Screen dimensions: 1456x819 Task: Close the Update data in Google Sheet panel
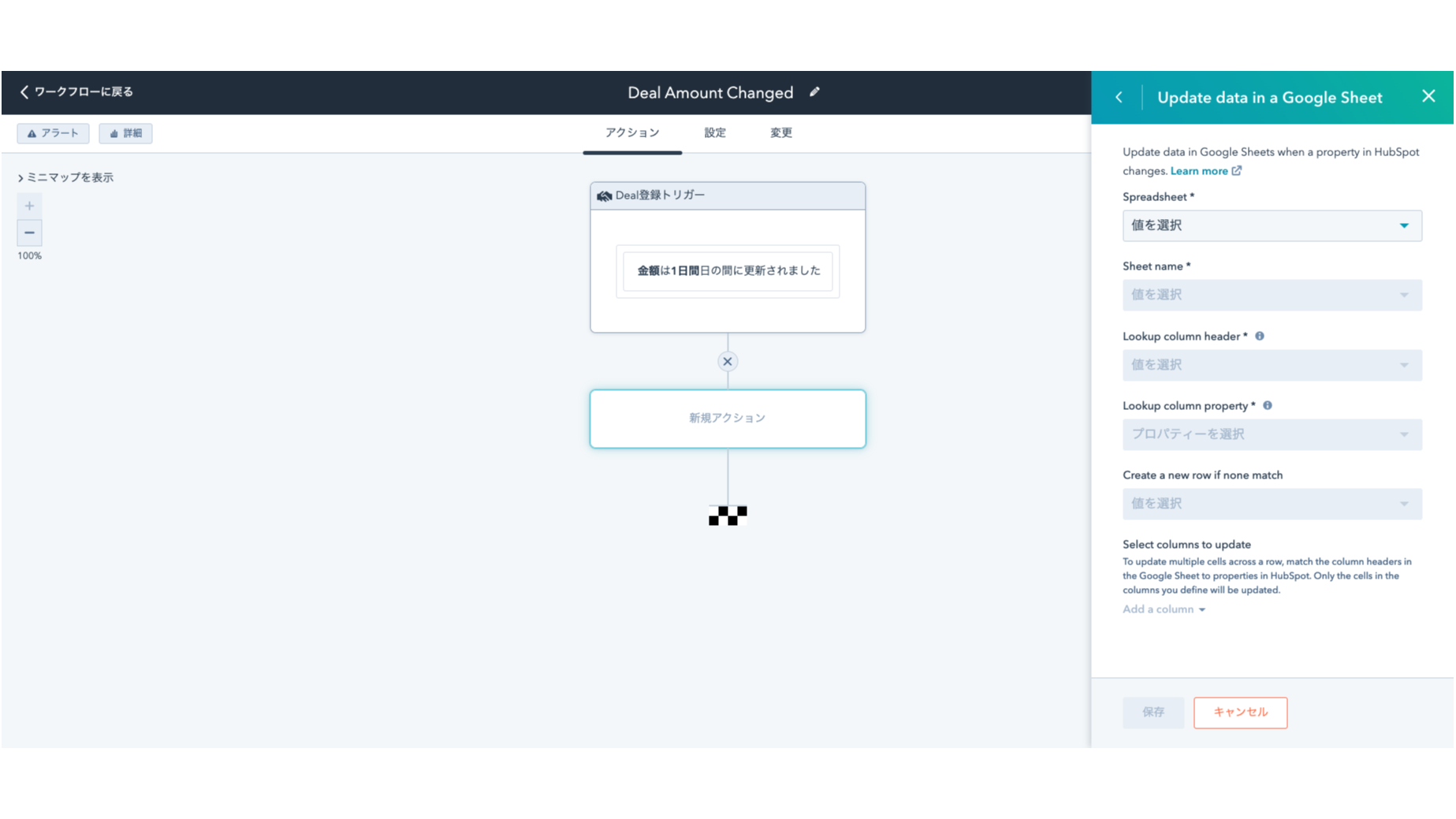(1428, 96)
